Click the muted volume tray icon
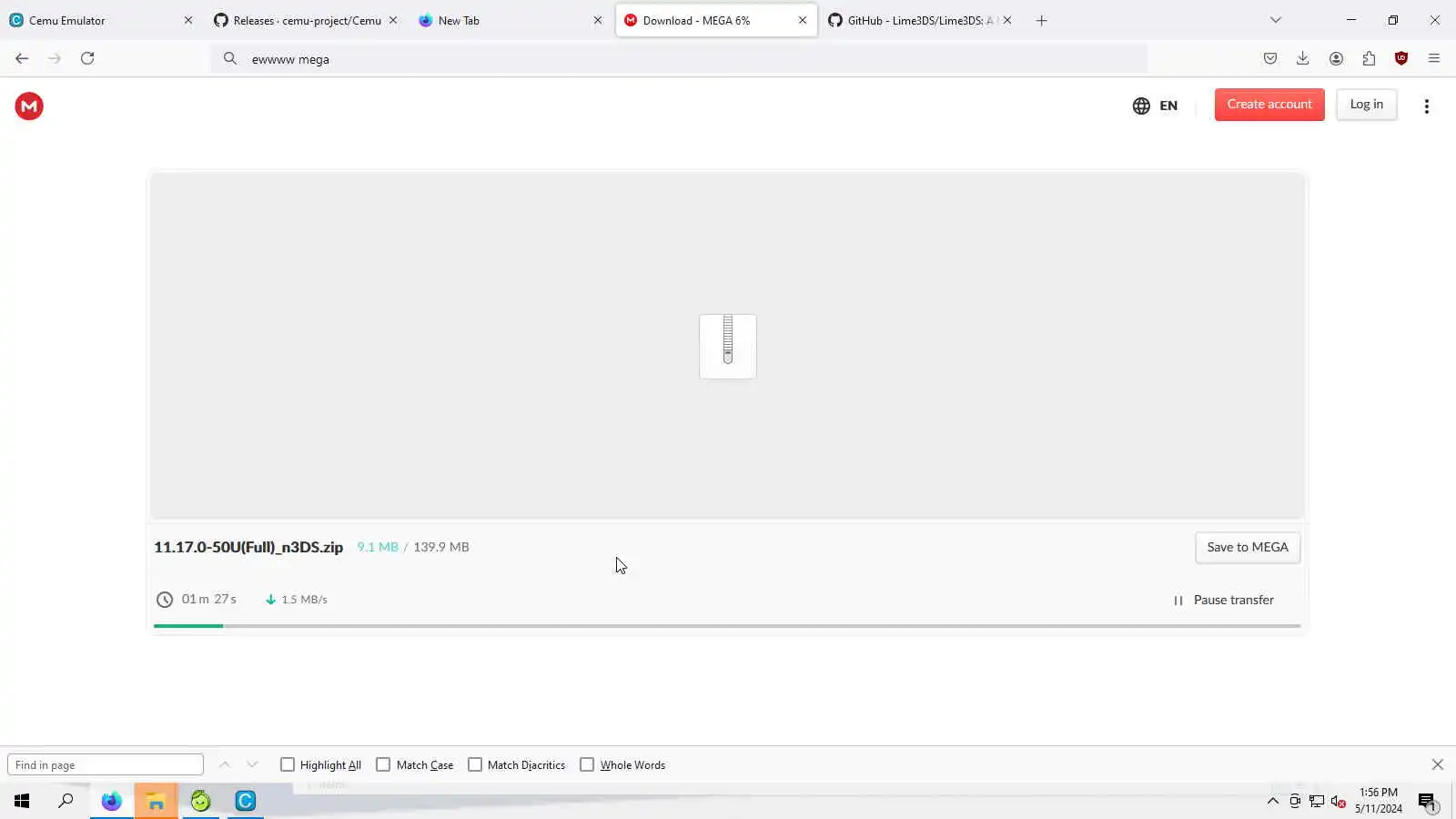Image resolution: width=1456 pixels, height=819 pixels. 1338,801
